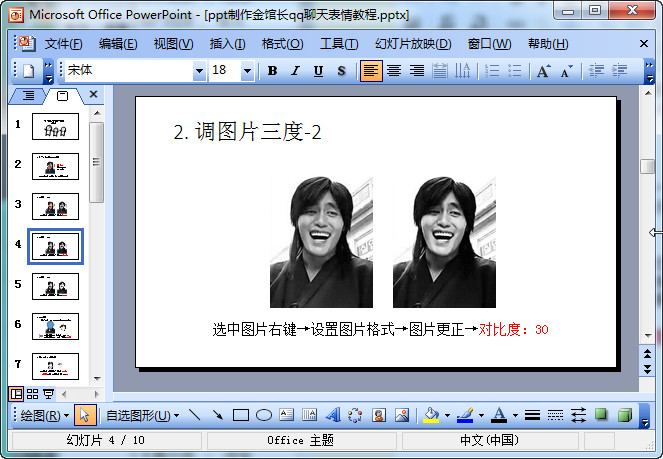663x459 pixels.
Task: Toggle bulleted list
Action: pyautogui.click(x=515, y=71)
